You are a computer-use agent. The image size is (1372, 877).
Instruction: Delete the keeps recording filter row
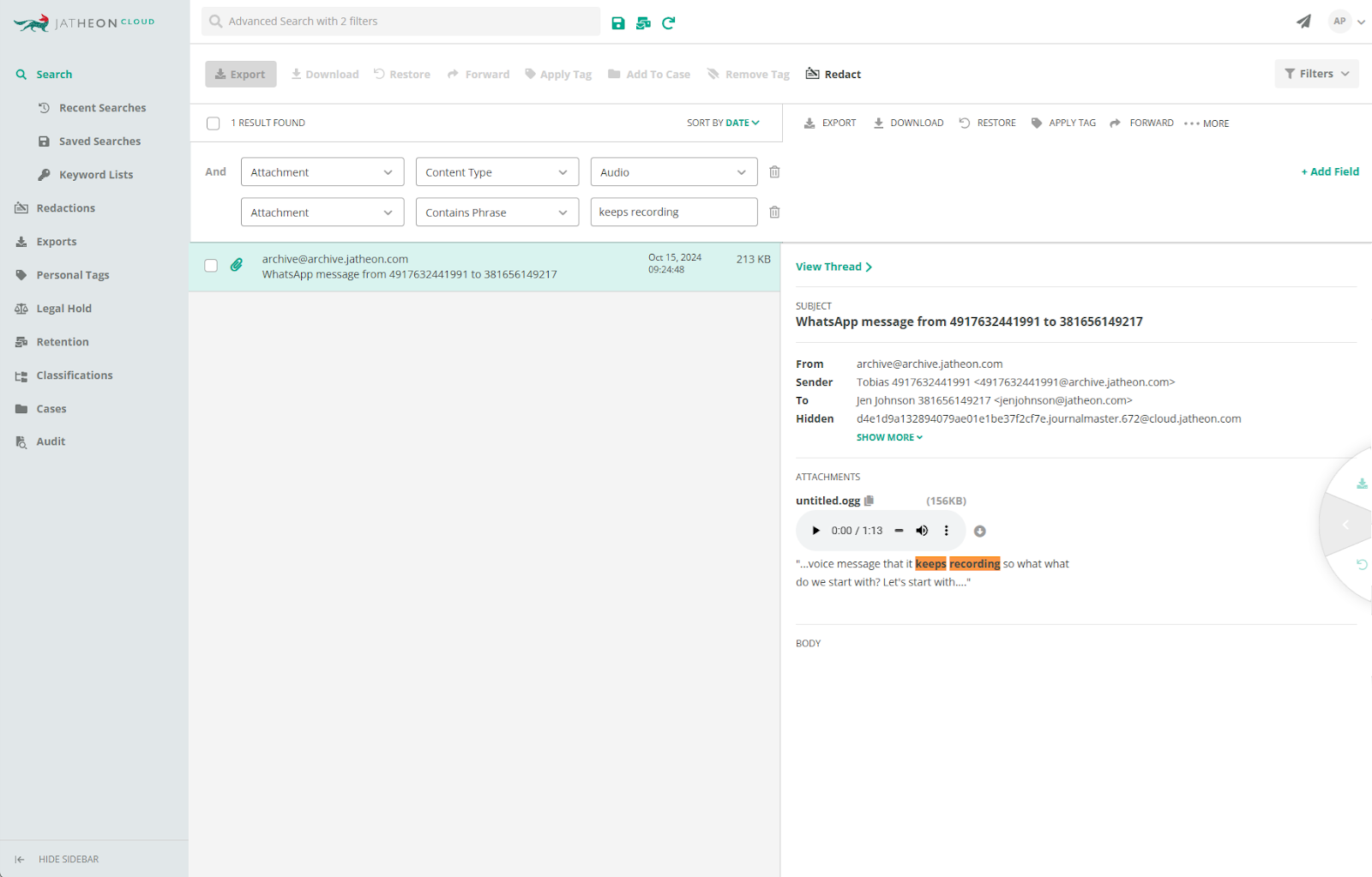point(774,213)
